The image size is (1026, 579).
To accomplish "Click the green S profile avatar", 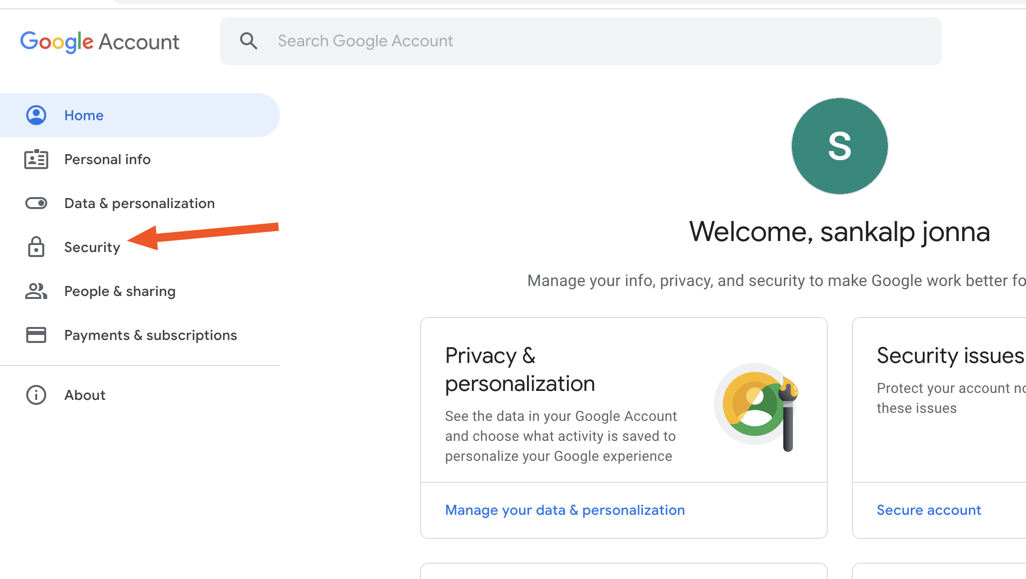I will coord(839,146).
